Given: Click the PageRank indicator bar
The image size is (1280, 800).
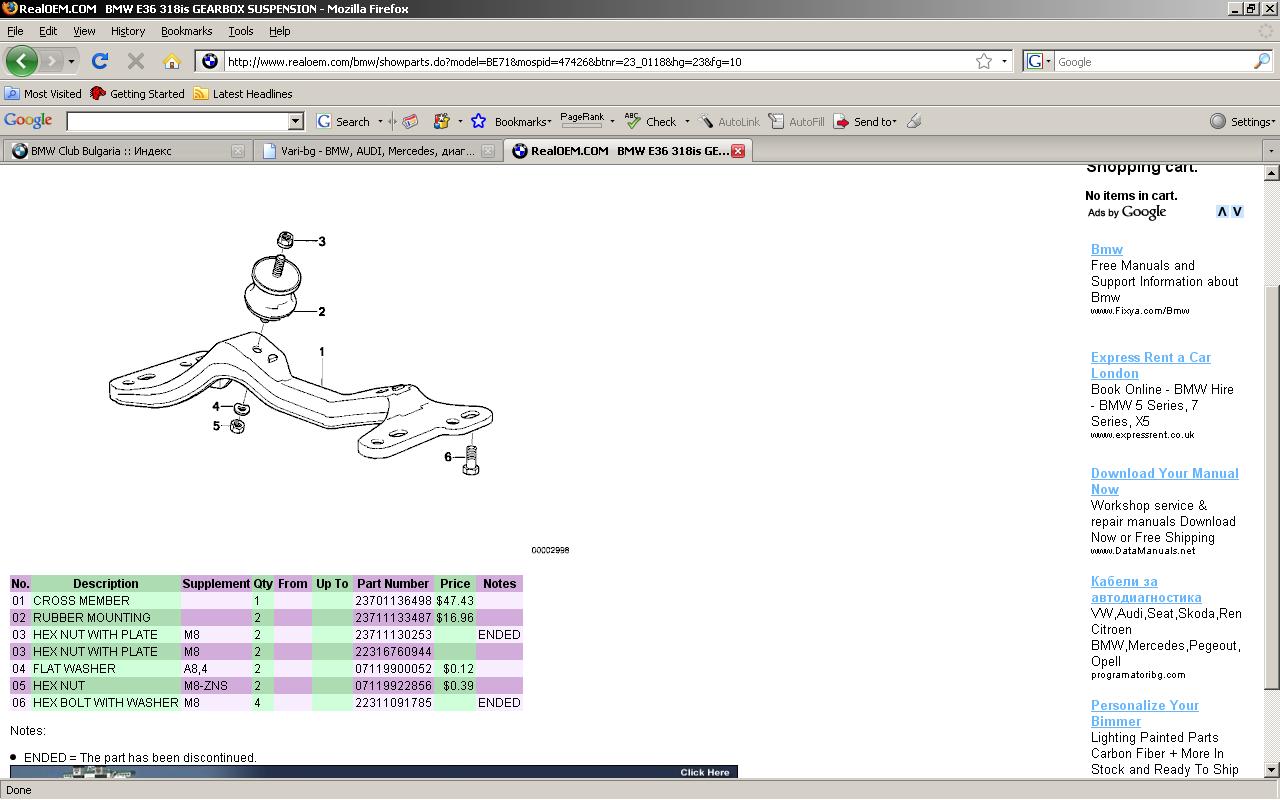Looking at the screenshot, I should (582, 120).
